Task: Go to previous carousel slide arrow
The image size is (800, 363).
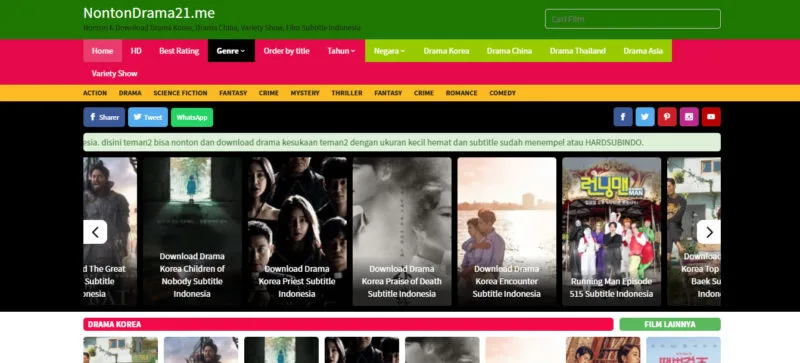Action: (95, 232)
